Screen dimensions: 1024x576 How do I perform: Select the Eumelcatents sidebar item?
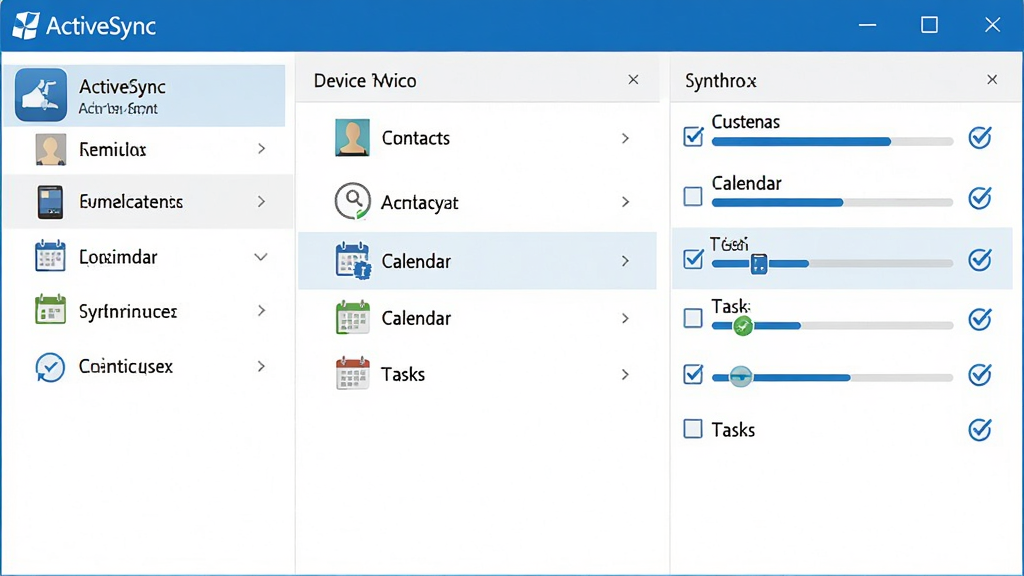click(x=148, y=201)
